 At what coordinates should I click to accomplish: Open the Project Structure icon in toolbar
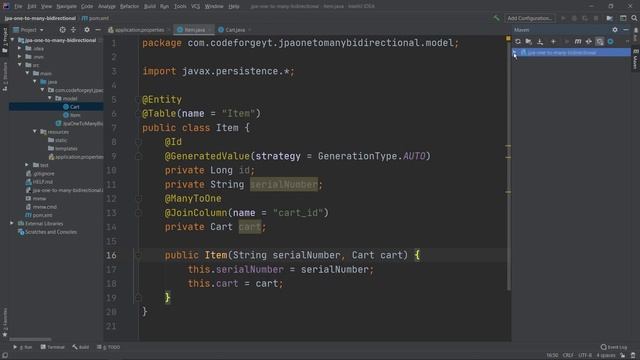[623, 18]
